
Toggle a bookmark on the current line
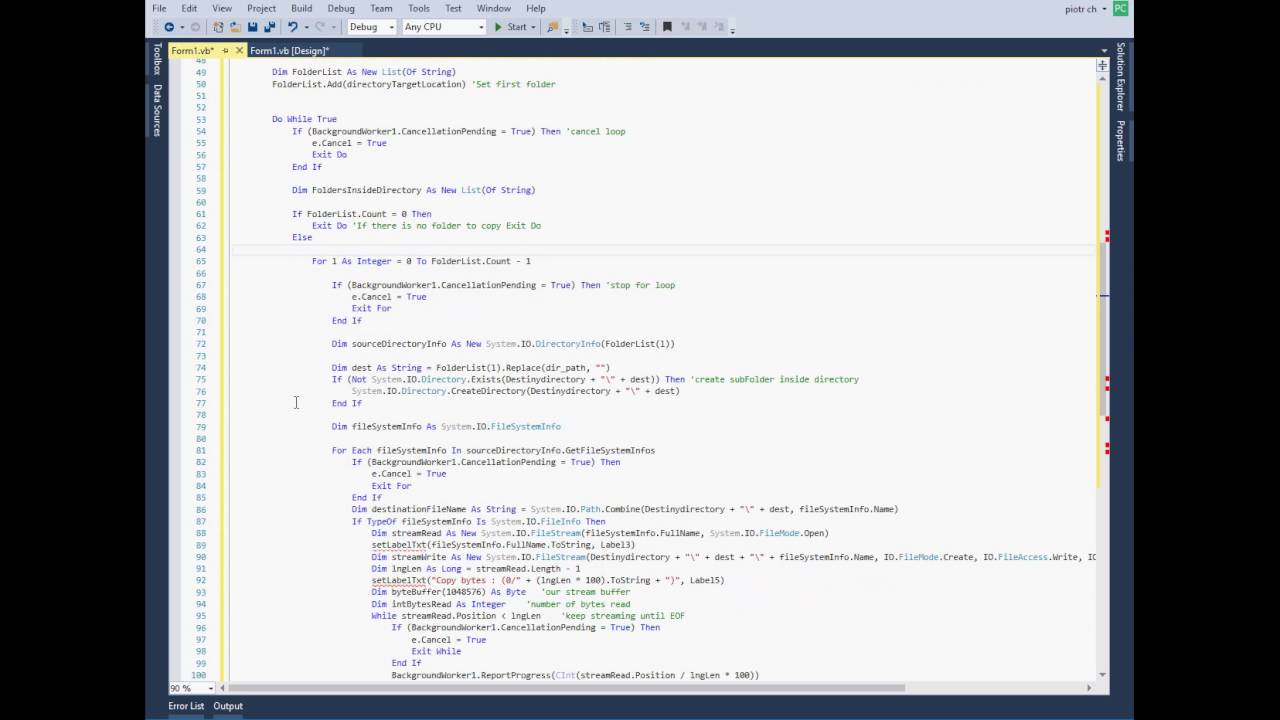coord(667,27)
